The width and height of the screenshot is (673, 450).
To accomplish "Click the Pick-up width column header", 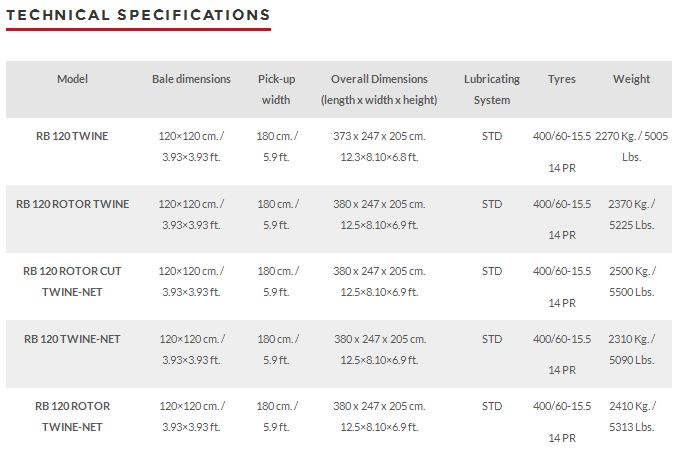I will [276, 89].
